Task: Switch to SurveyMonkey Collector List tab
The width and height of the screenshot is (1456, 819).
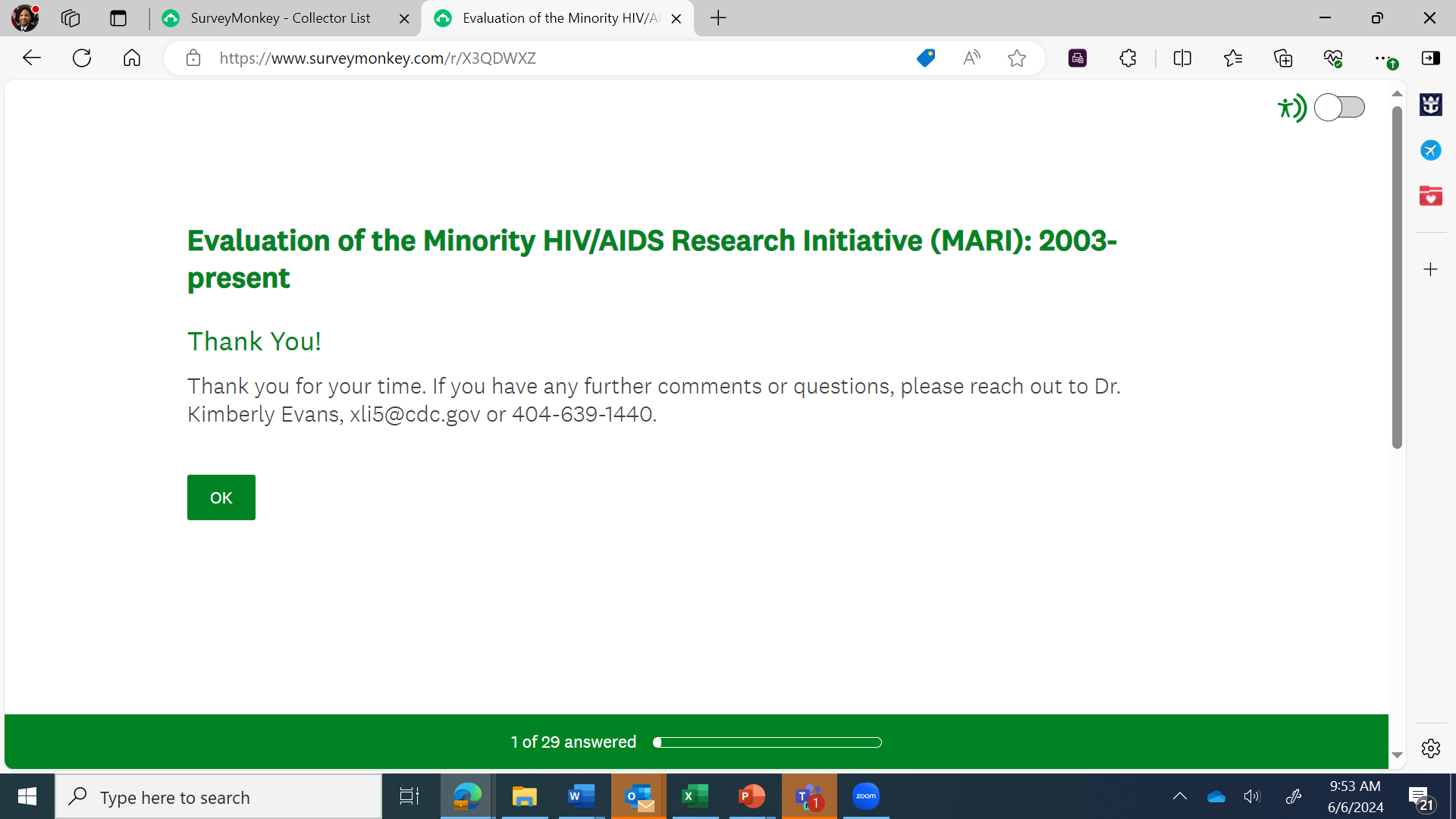Action: point(281,18)
